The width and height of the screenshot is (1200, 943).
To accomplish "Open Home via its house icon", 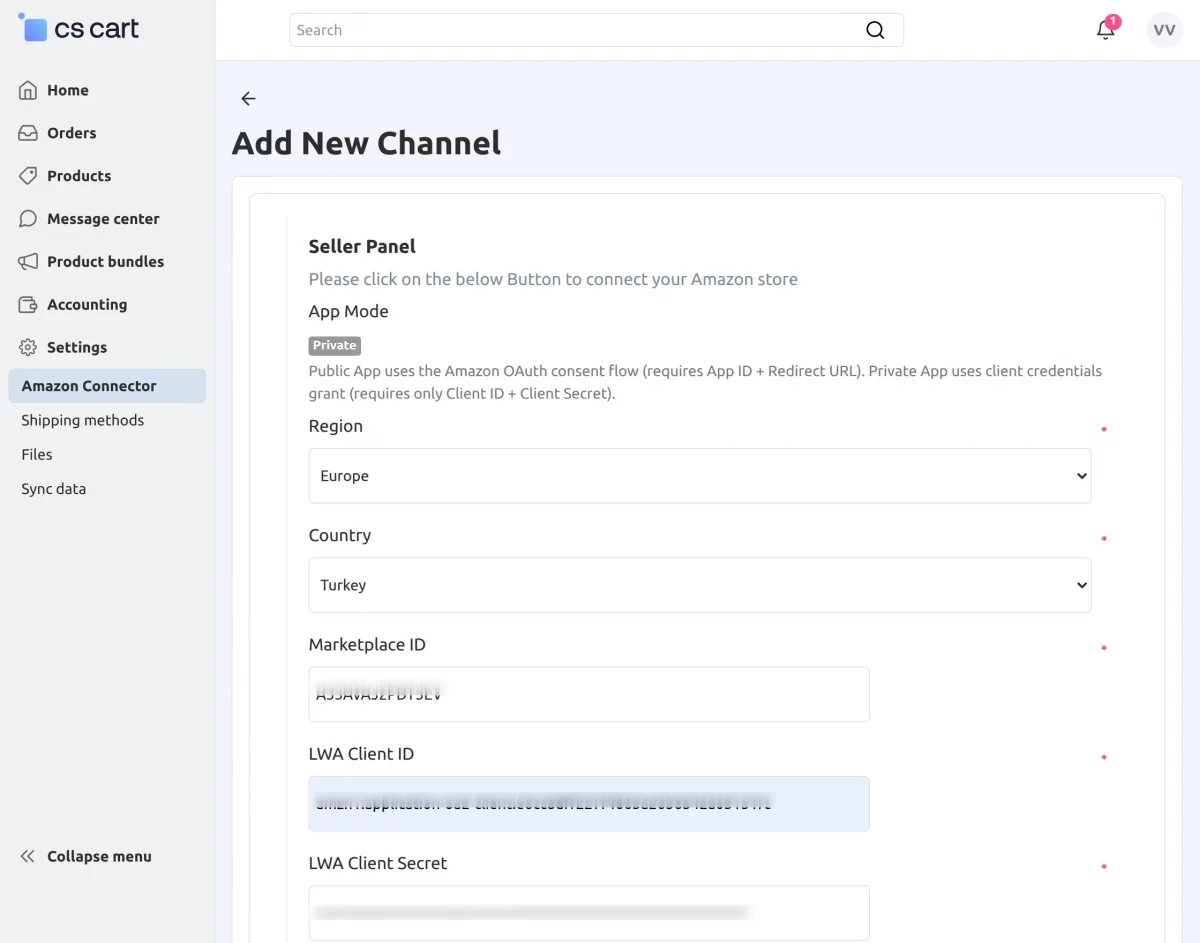I will (x=28, y=90).
